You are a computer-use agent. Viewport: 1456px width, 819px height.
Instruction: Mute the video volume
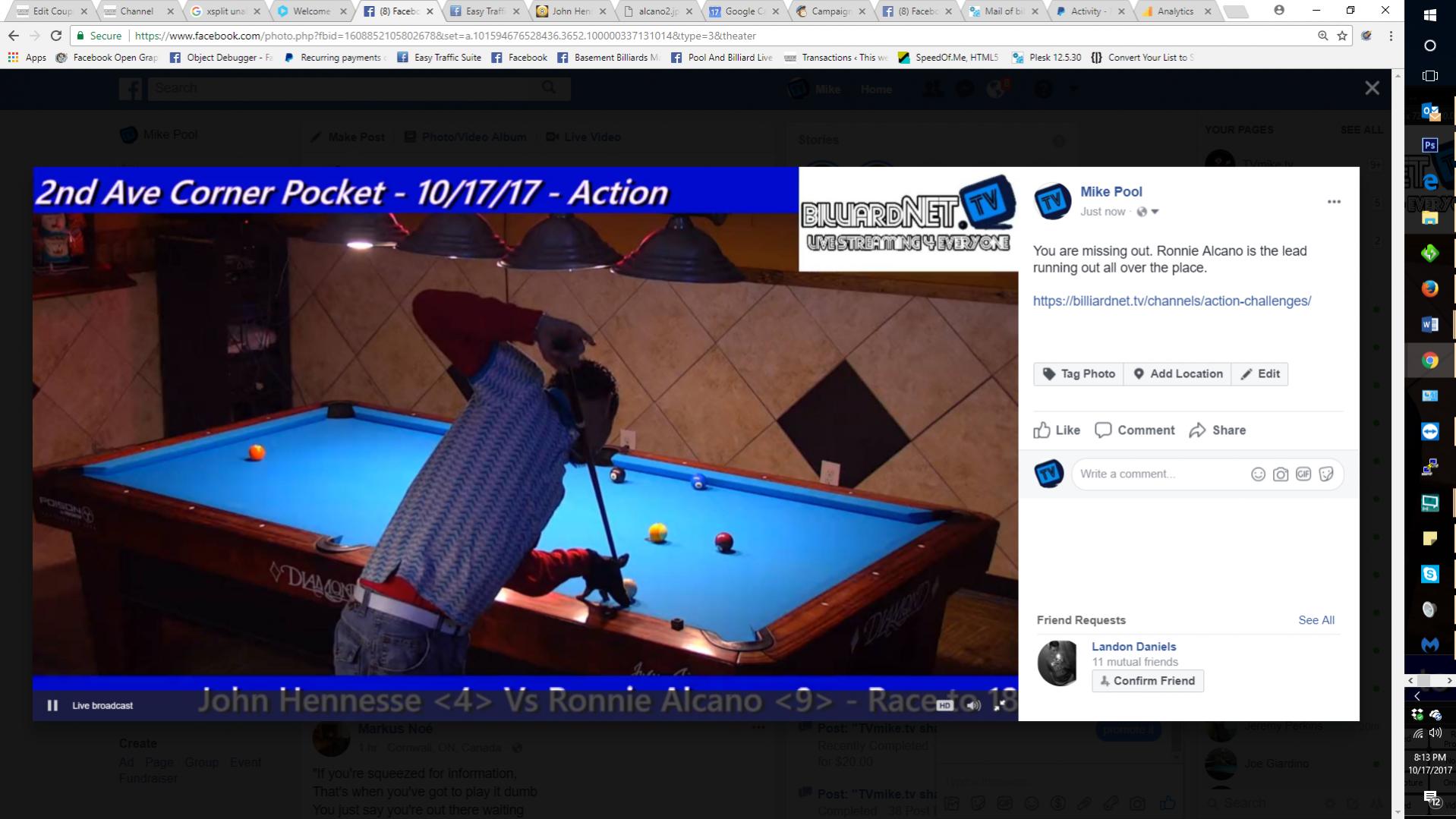click(x=973, y=705)
